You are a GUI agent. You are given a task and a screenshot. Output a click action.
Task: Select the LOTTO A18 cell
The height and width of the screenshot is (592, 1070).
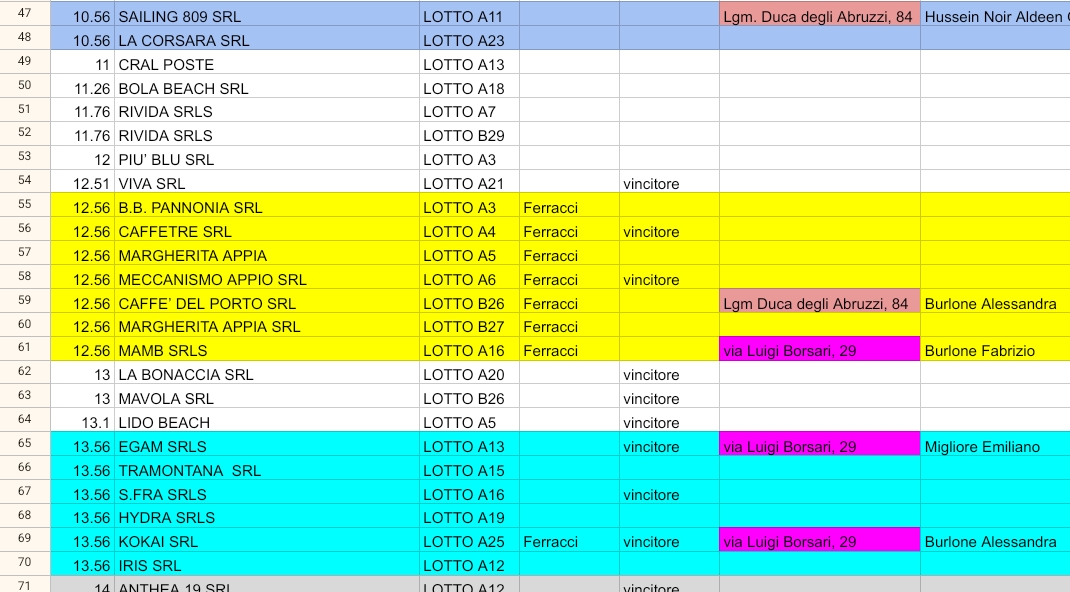468,88
